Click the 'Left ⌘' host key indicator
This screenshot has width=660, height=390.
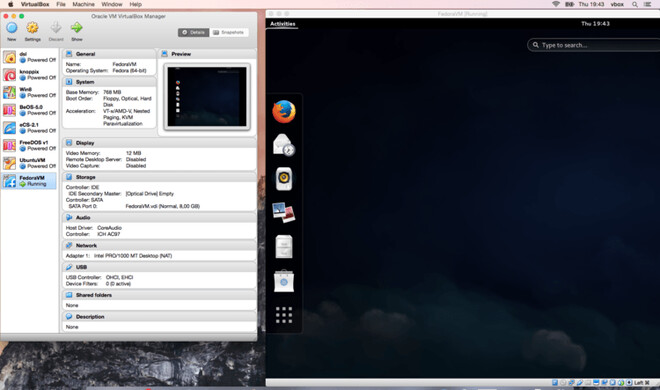[x=641, y=382]
